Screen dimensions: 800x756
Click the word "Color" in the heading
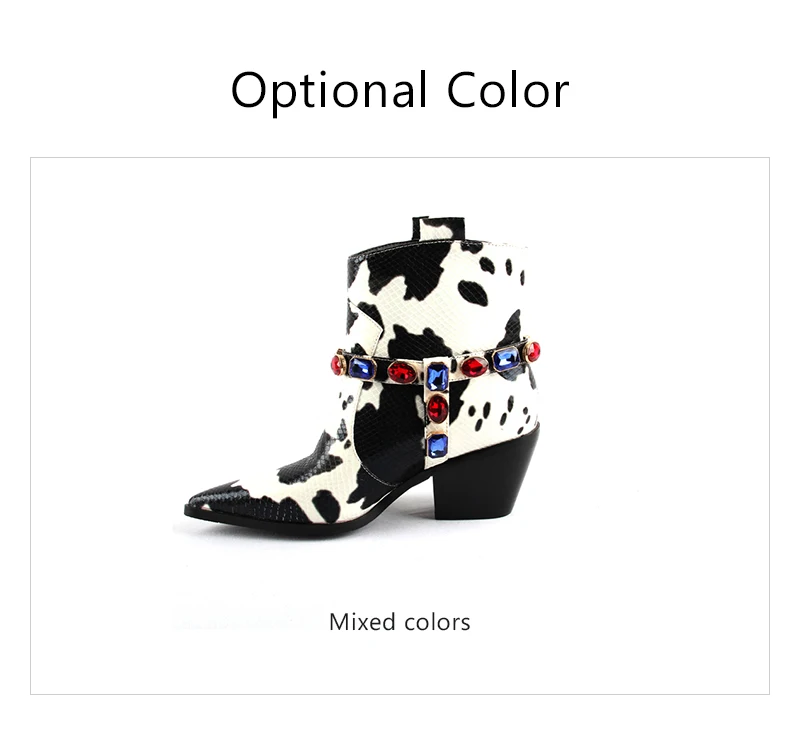[508, 90]
